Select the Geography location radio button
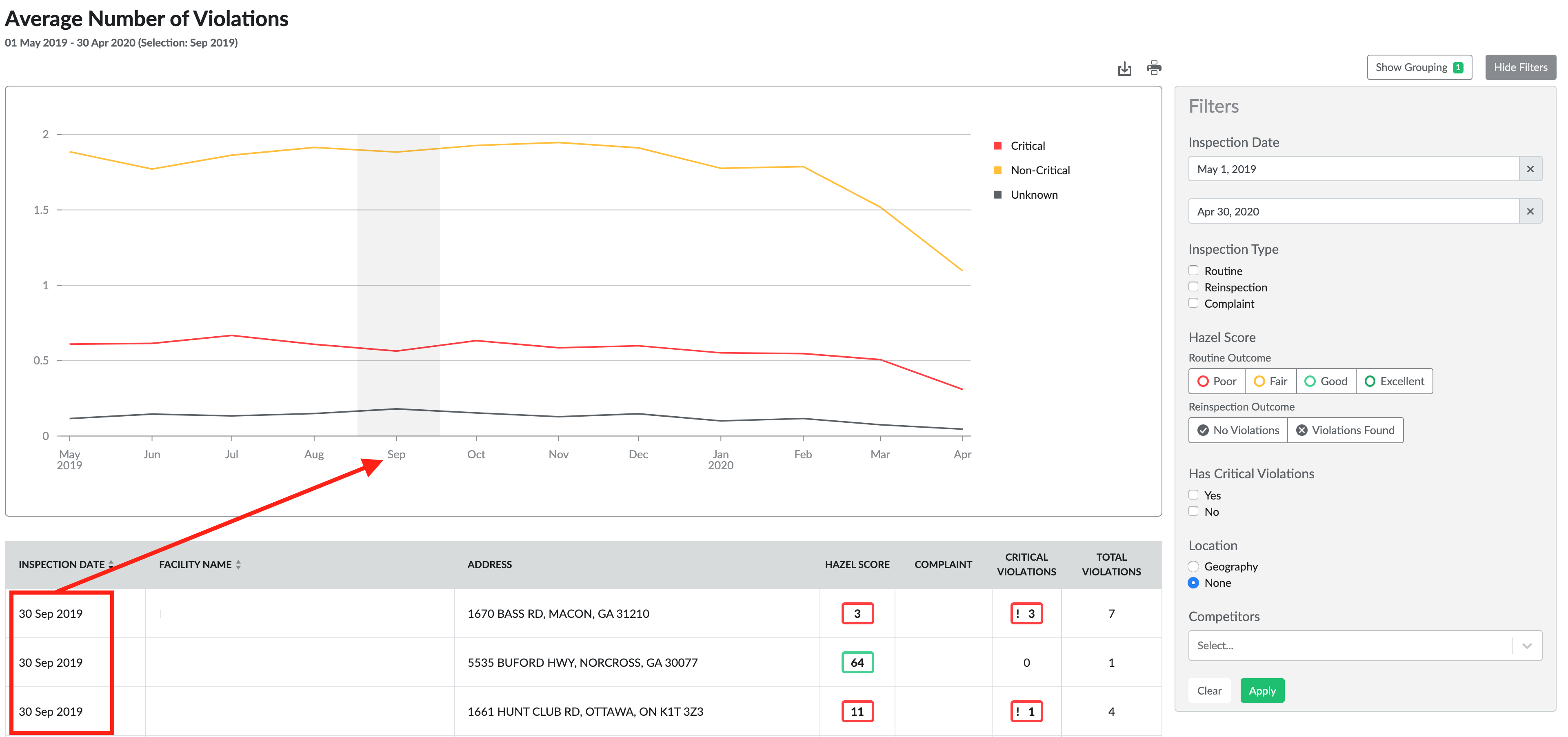1568x737 pixels. [1193, 566]
